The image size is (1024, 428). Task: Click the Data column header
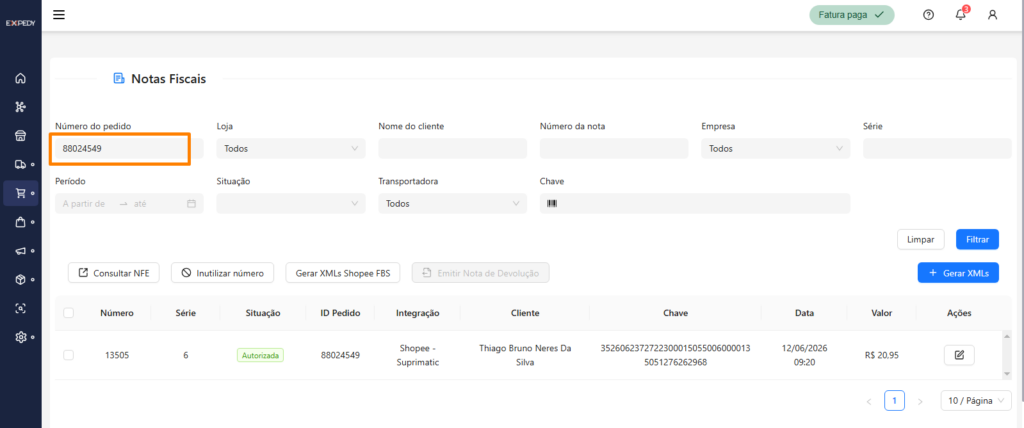click(805, 313)
